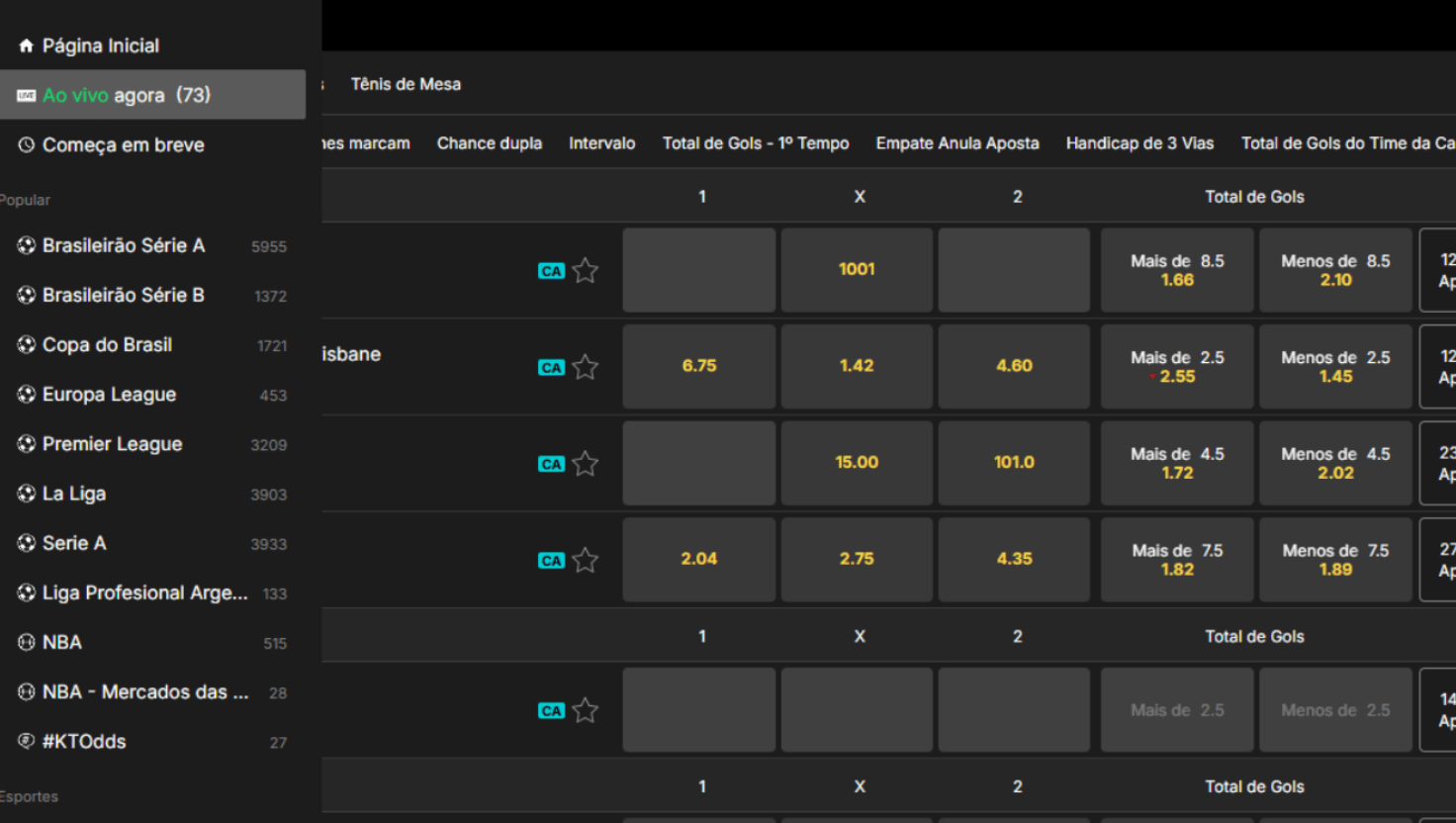Image resolution: width=1456 pixels, height=823 pixels.
Task: Open Começa em breve section
Action: click(152, 144)
